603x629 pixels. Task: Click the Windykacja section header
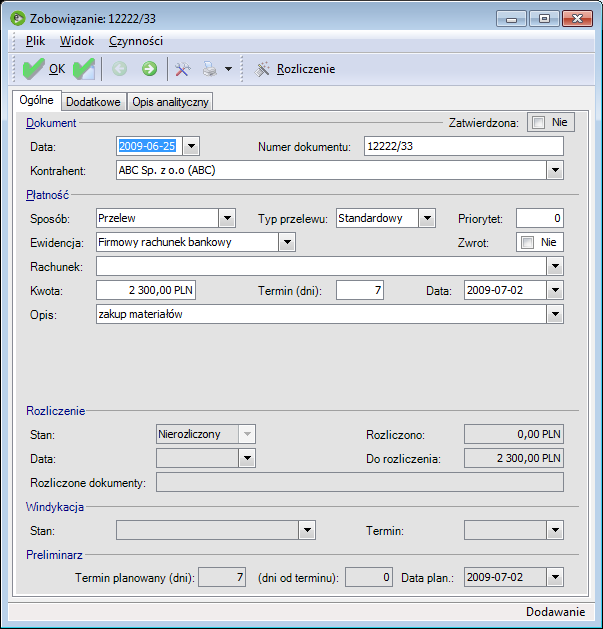[55, 507]
